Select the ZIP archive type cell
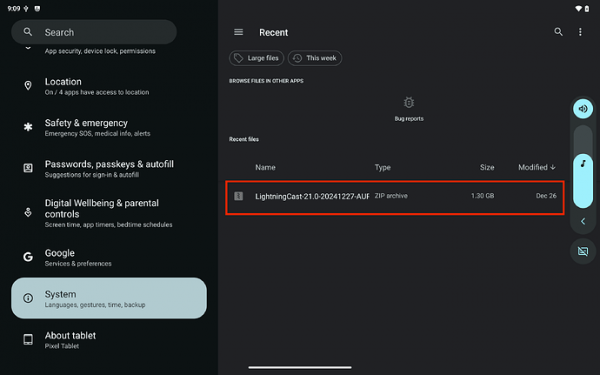The width and height of the screenshot is (600, 375). (391, 196)
